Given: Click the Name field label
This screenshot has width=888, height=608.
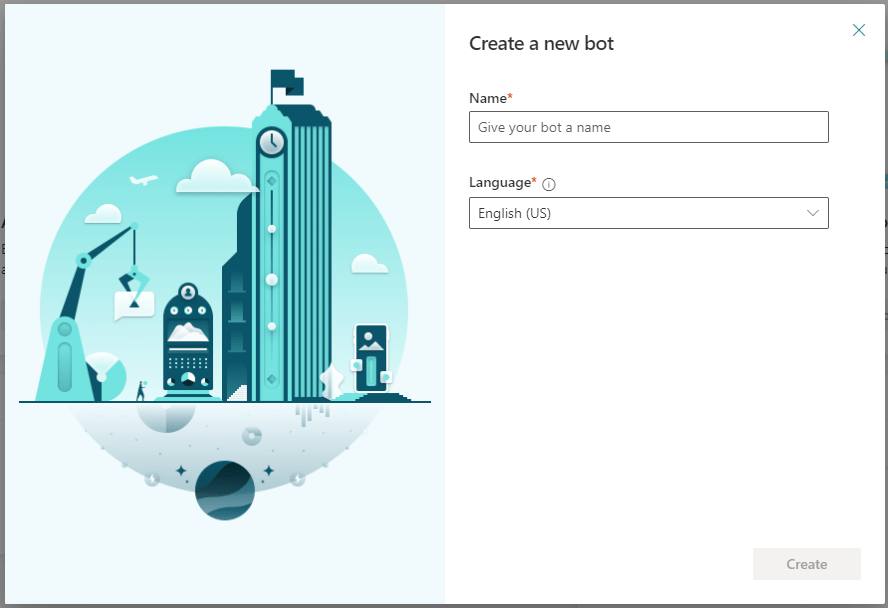Looking at the screenshot, I should click(x=489, y=98).
